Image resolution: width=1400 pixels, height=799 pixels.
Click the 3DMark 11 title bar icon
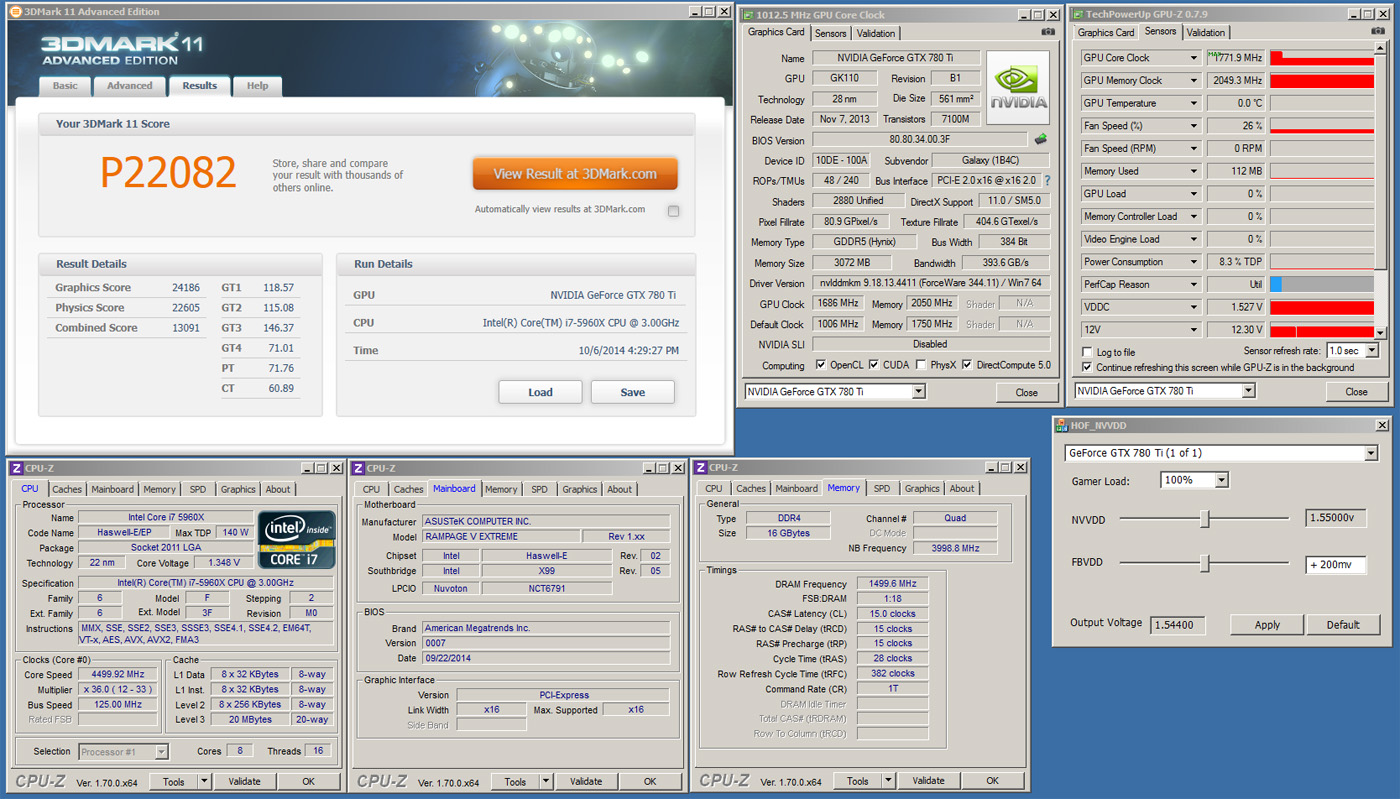tap(15, 12)
